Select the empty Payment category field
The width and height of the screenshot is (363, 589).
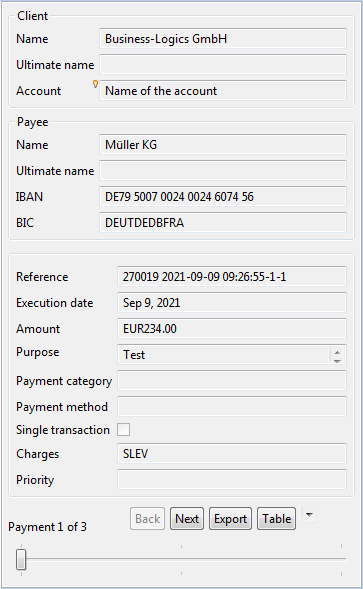232,381
